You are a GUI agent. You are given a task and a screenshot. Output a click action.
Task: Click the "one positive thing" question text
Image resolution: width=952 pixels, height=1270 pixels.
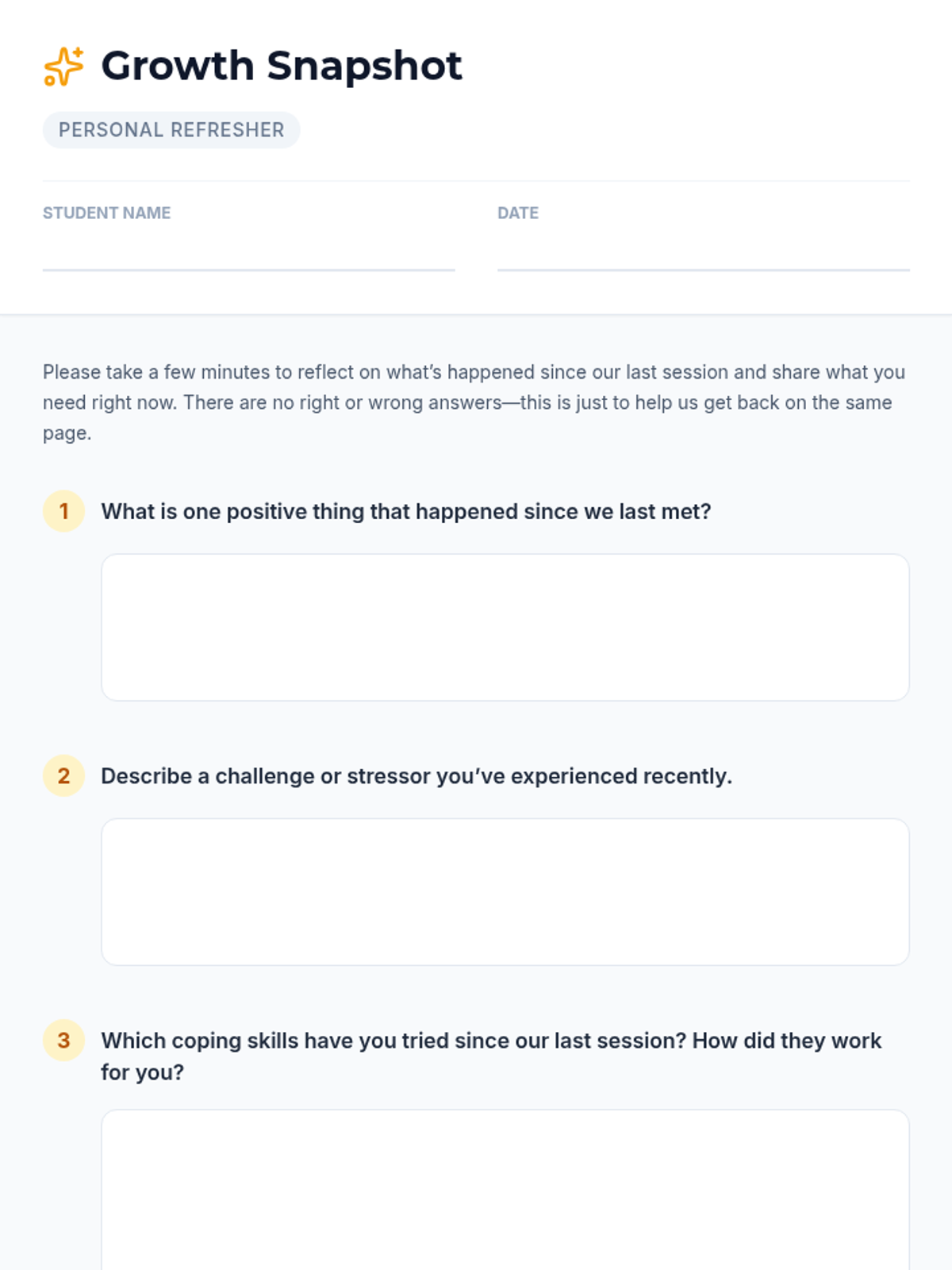(x=405, y=512)
